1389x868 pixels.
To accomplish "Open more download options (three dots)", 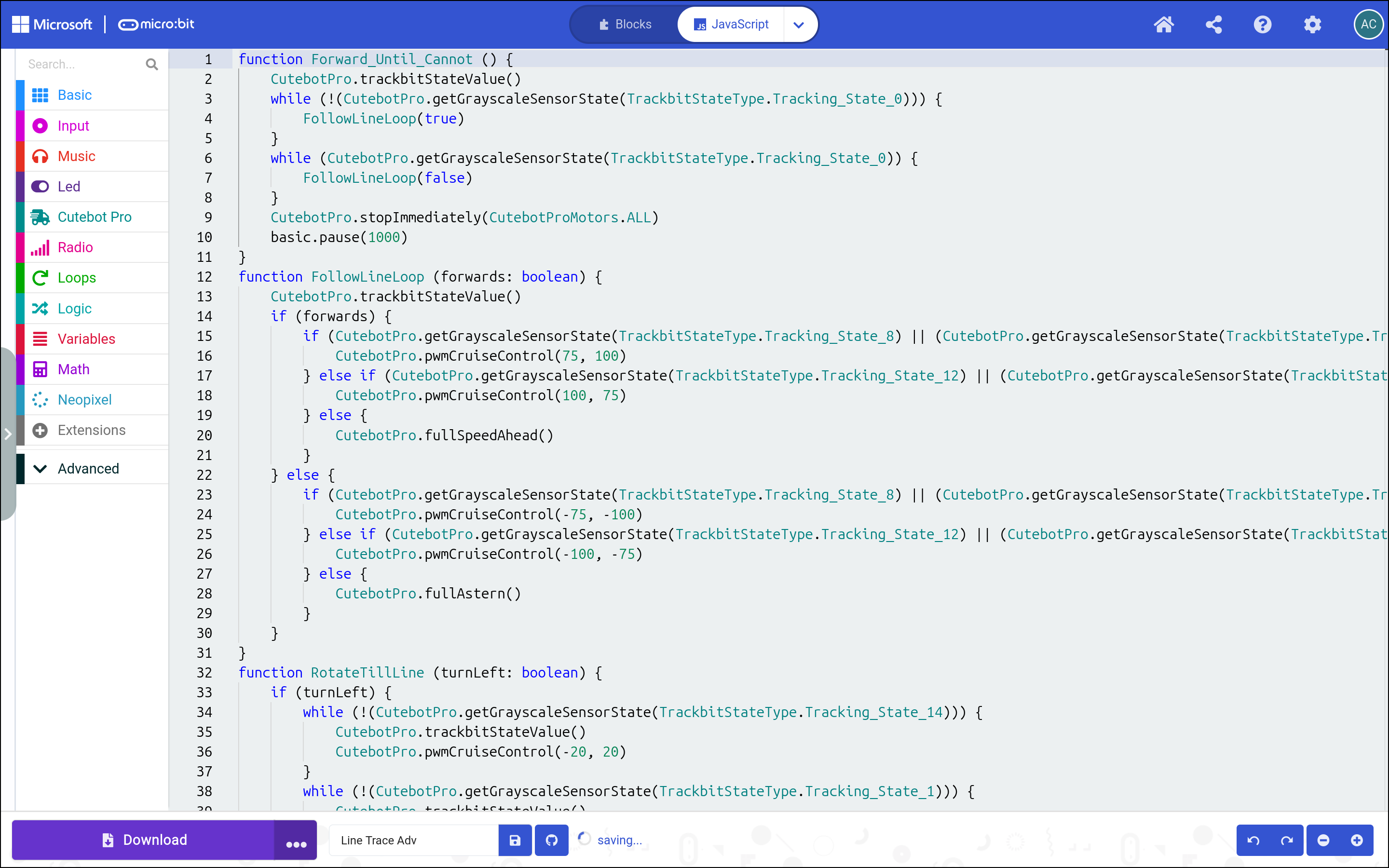I will click(x=296, y=840).
